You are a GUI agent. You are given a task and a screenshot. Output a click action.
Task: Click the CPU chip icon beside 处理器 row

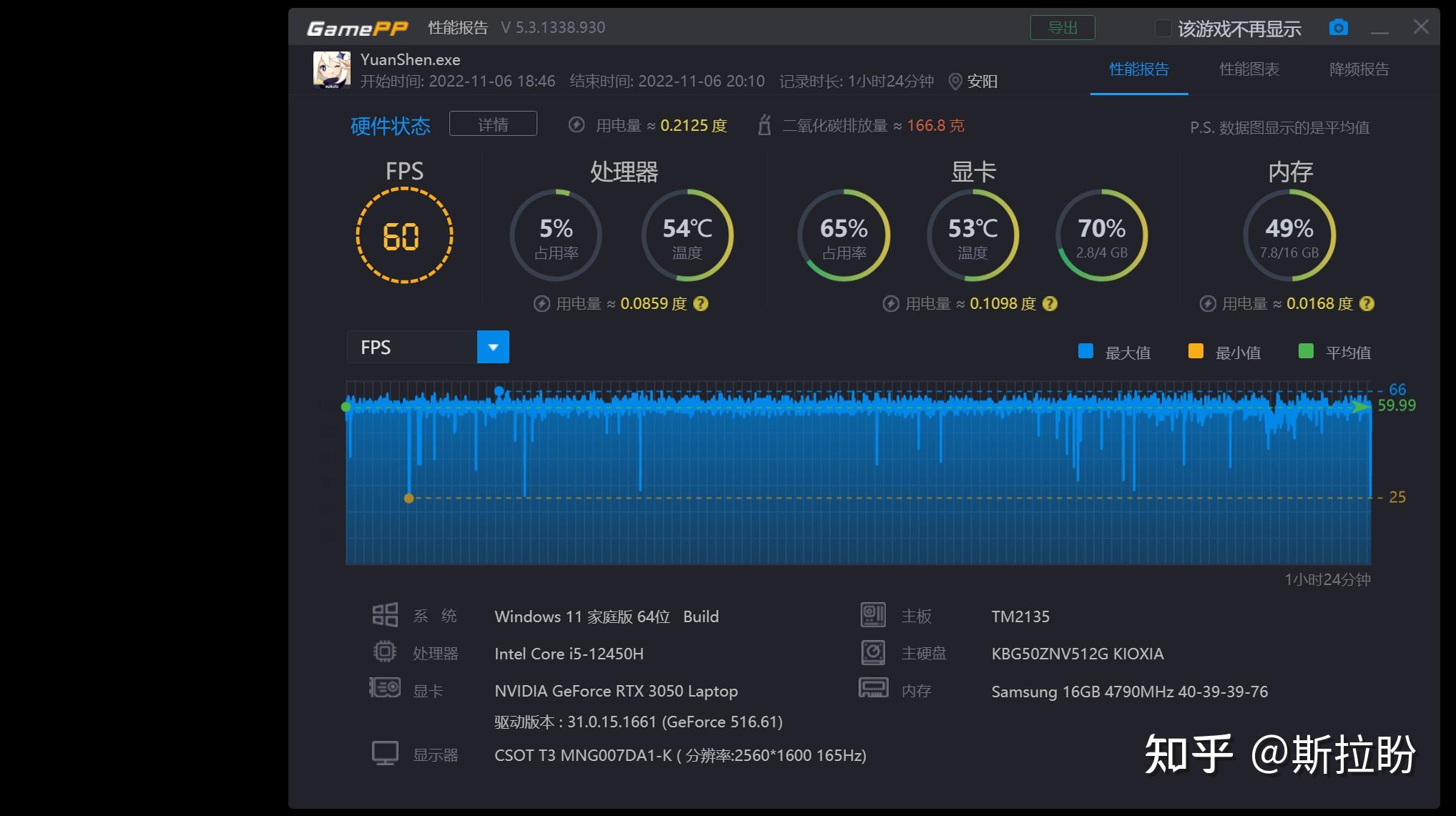(x=385, y=652)
